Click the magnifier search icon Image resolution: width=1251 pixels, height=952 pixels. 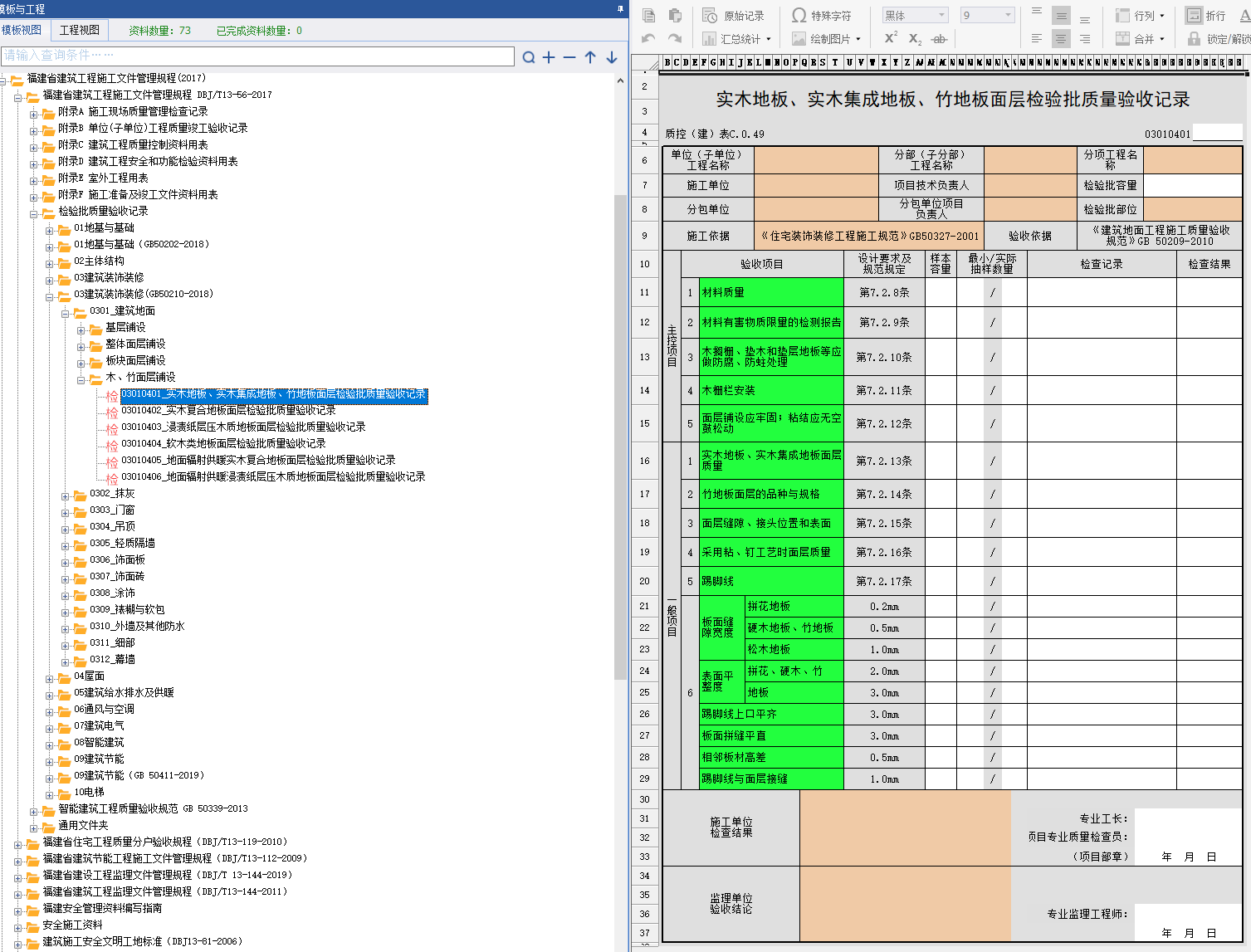pyautogui.click(x=529, y=57)
